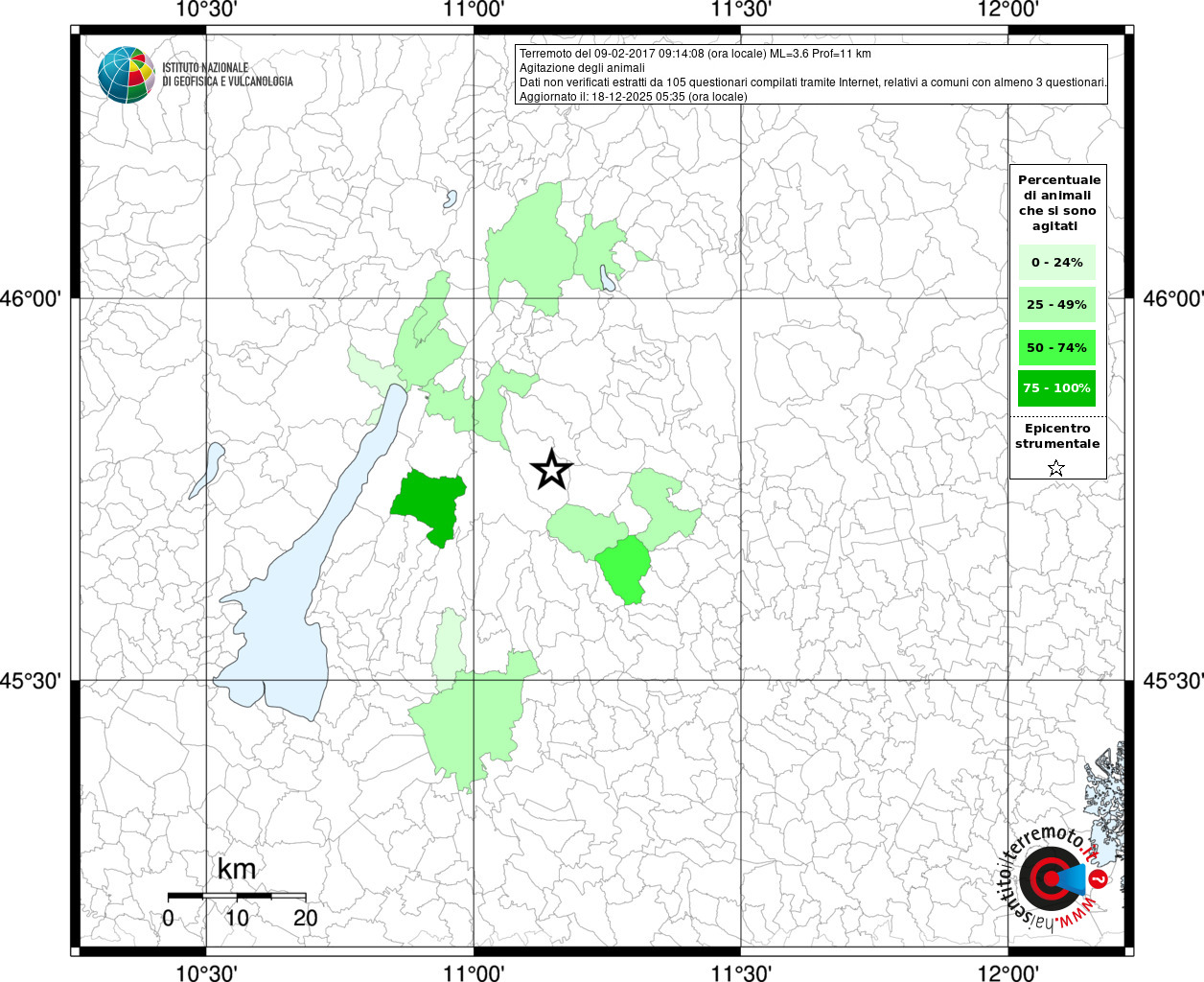Click the small lake west of Lake Garda
The height and width of the screenshot is (982, 1204).
tap(206, 470)
